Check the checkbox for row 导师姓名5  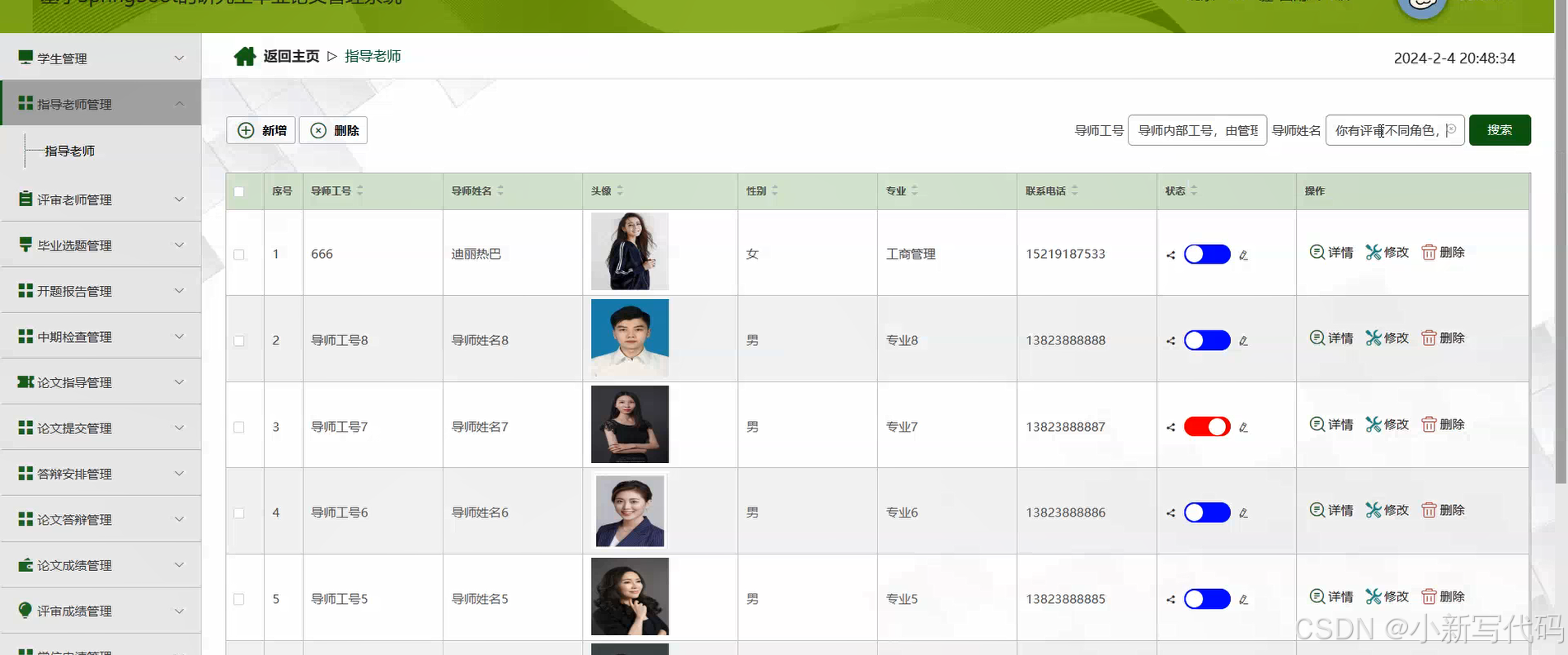pyautogui.click(x=239, y=599)
